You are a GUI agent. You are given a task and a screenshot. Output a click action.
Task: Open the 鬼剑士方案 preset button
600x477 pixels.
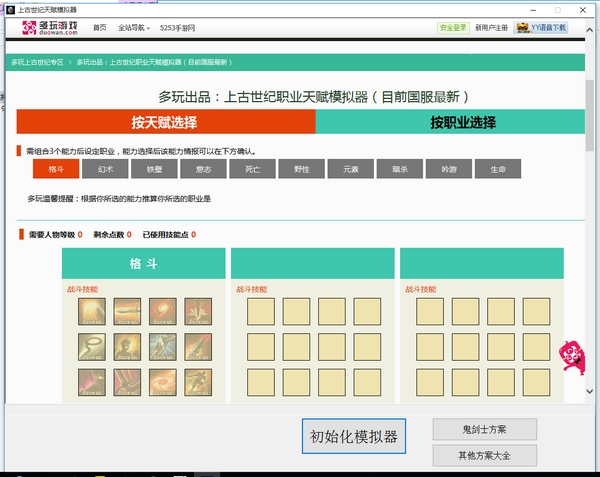pyautogui.click(x=485, y=429)
